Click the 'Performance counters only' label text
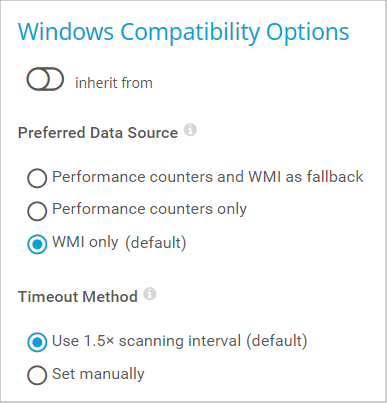 pyautogui.click(x=149, y=209)
